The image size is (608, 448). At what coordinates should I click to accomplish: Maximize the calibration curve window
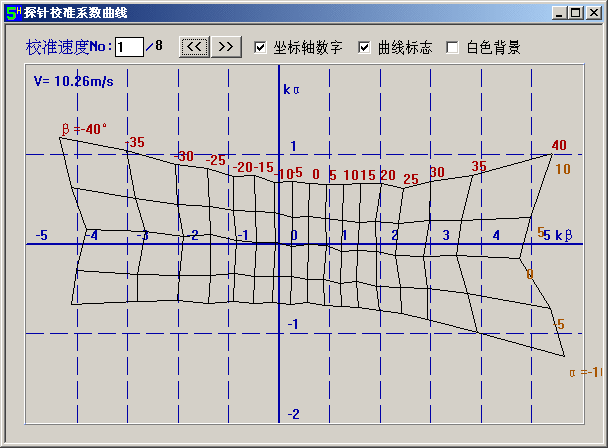coord(574,13)
